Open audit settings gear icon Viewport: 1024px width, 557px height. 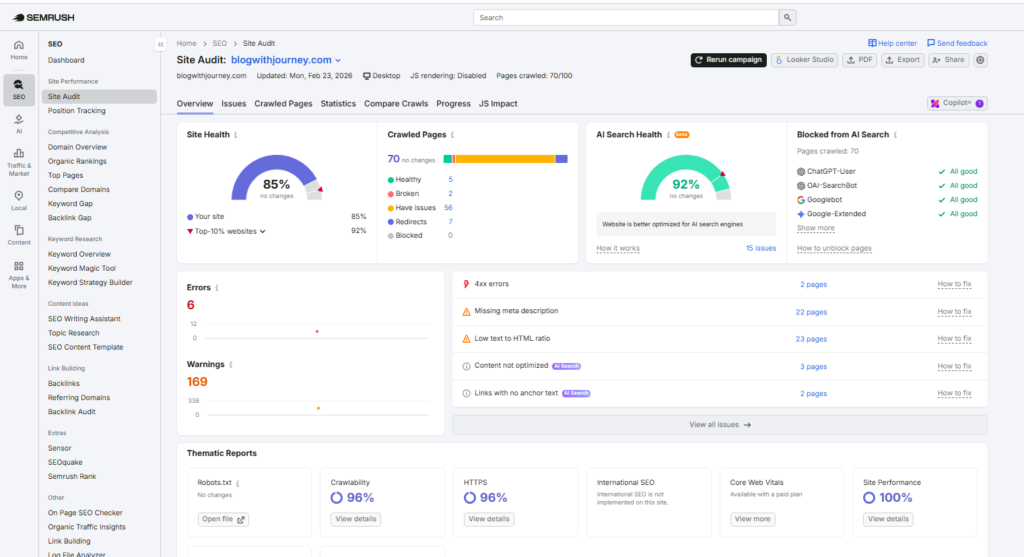tap(980, 60)
